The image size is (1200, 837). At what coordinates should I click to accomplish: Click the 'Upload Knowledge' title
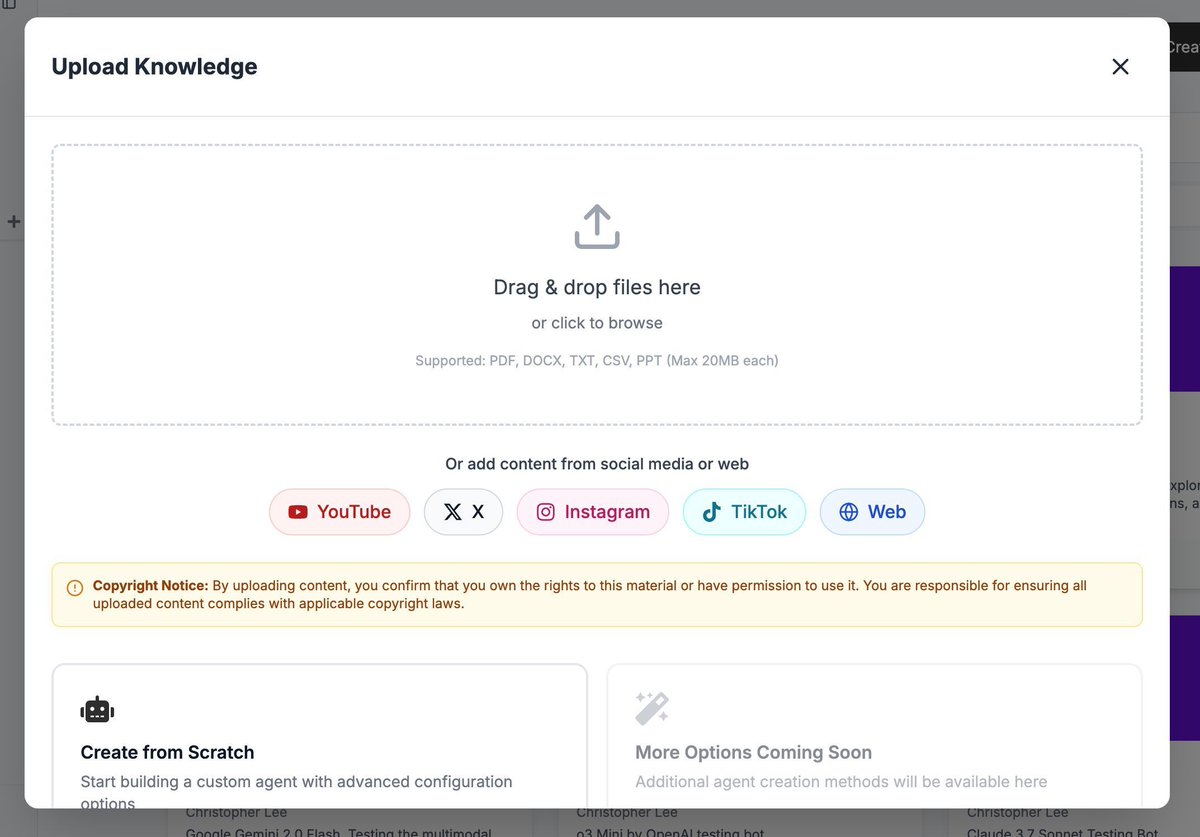pyautogui.click(x=154, y=67)
